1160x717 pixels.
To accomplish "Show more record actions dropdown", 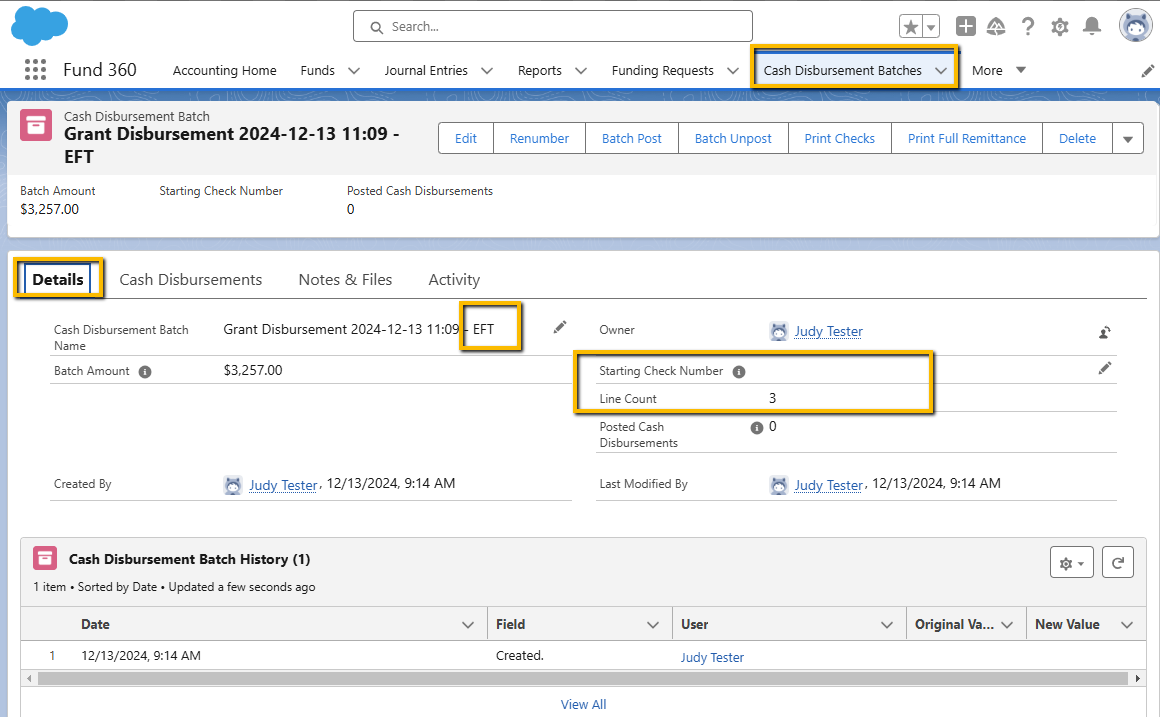I will (1128, 138).
